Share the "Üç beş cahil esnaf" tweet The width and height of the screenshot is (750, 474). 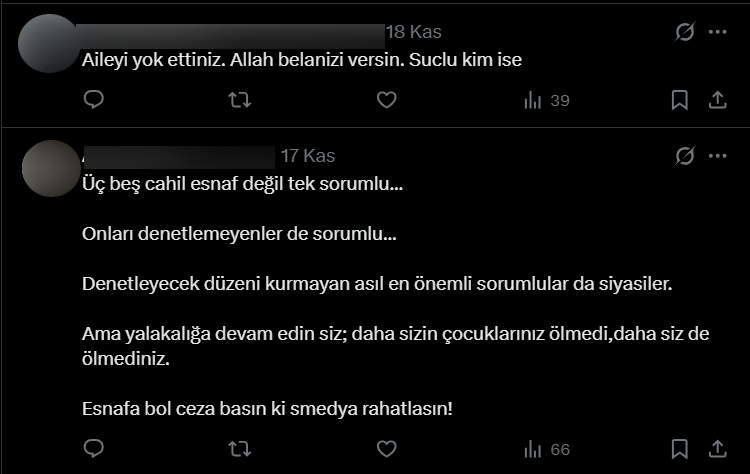pos(717,449)
